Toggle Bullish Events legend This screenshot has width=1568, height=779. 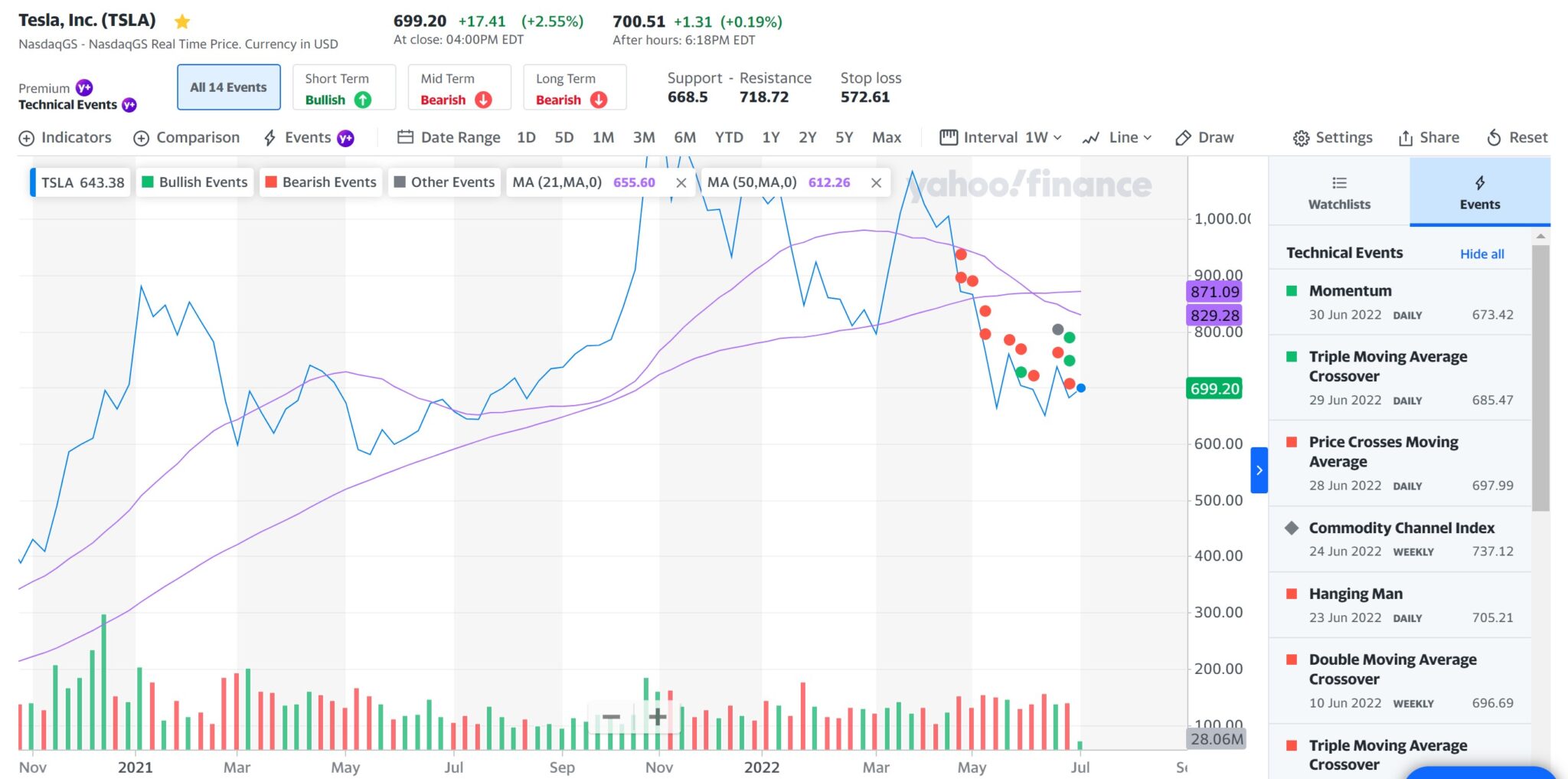pyautogui.click(x=194, y=182)
